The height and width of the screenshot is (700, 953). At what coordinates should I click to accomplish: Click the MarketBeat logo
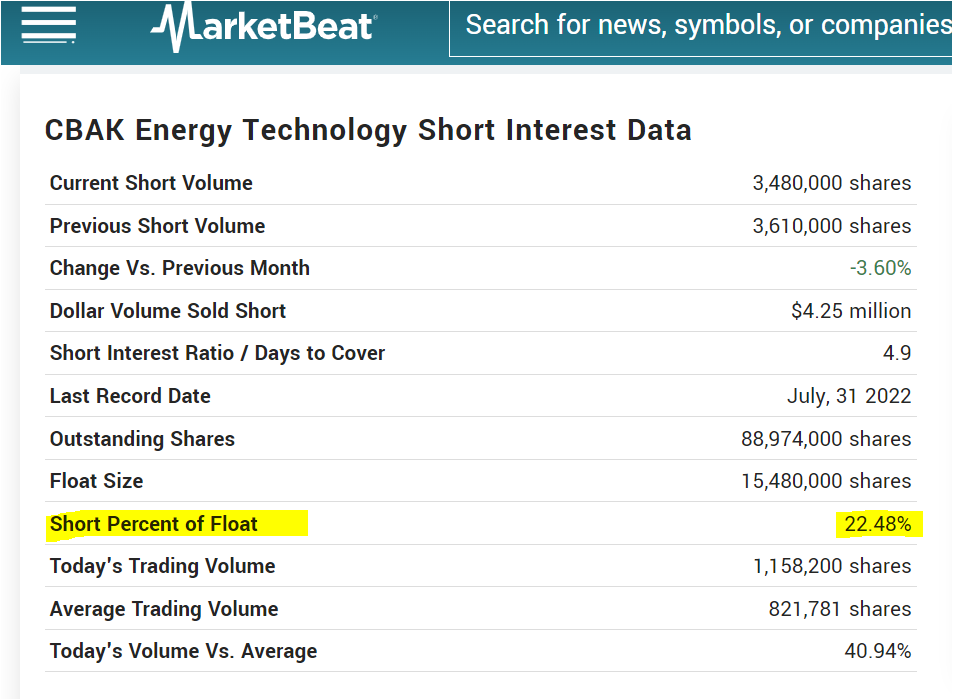click(x=263, y=26)
